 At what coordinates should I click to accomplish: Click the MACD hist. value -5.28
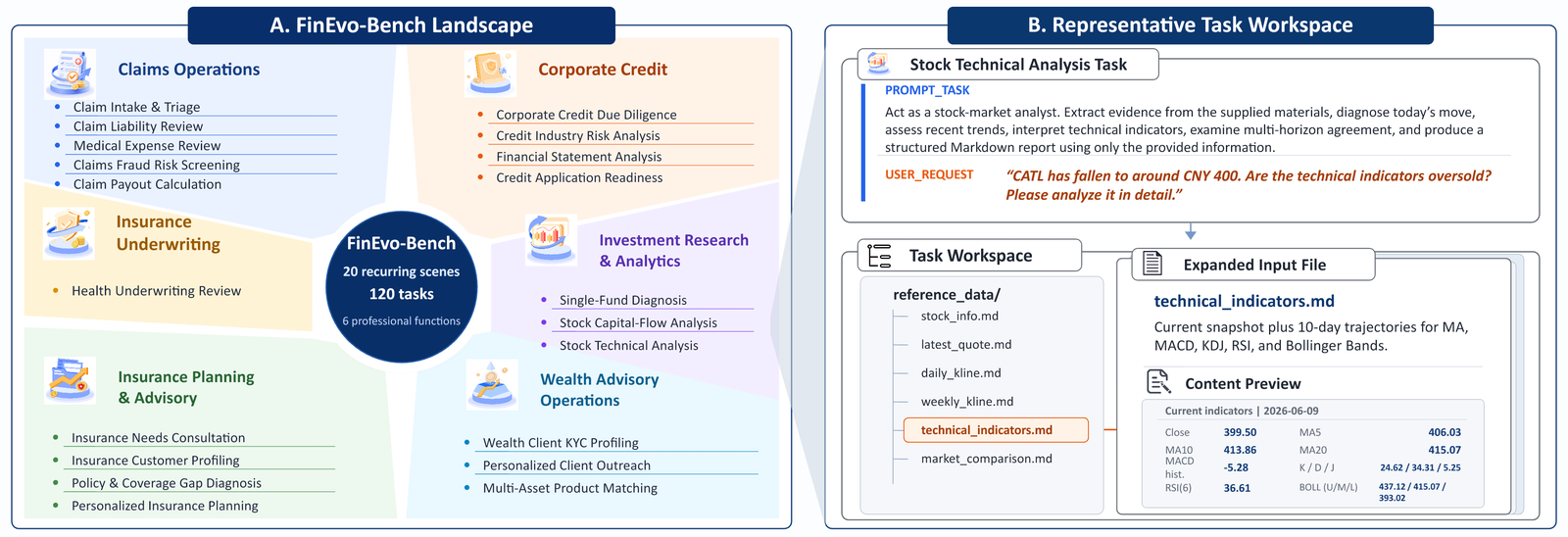point(1236,467)
